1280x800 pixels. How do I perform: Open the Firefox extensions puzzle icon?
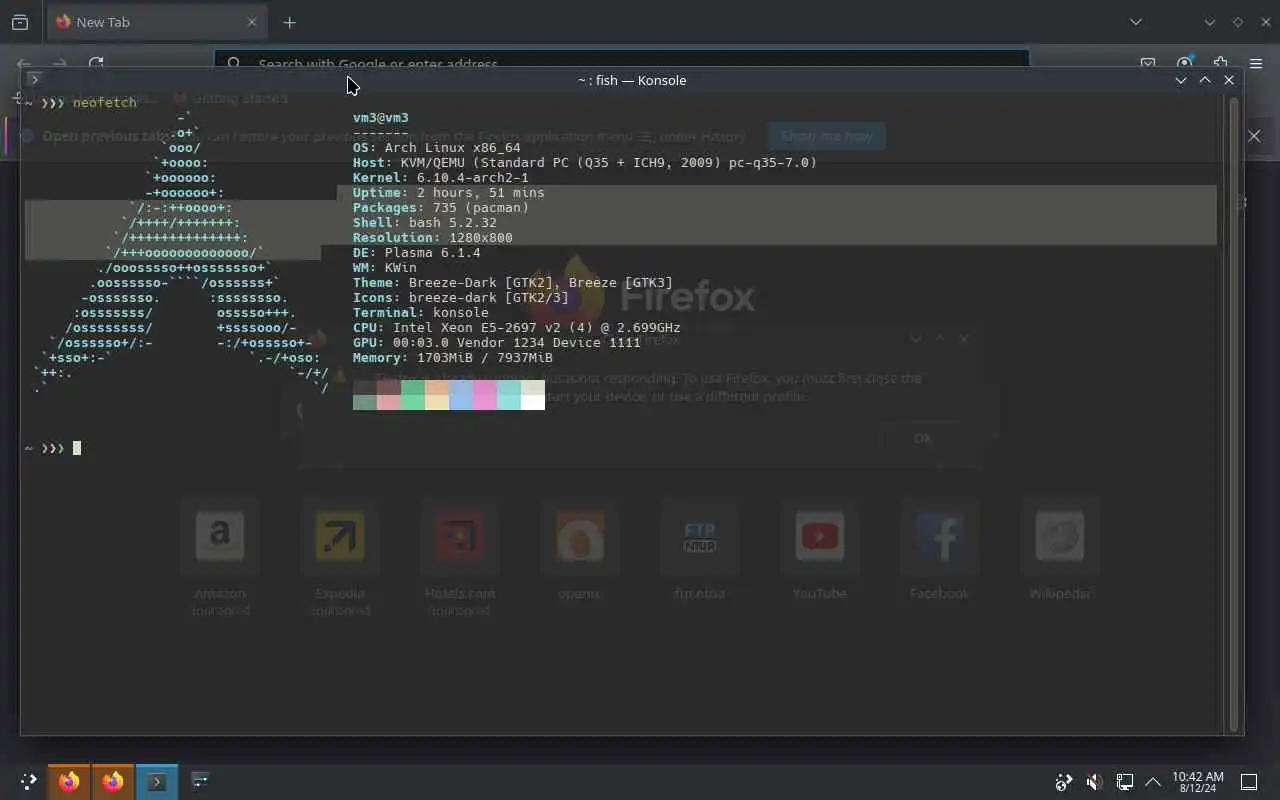pyautogui.click(x=1220, y=62)
